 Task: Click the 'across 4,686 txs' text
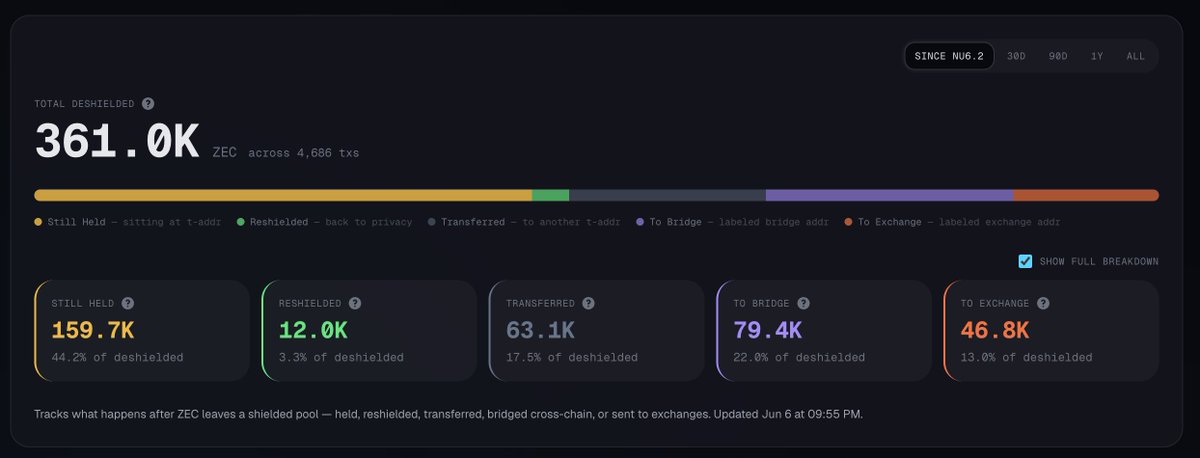(x=304, y=154)
